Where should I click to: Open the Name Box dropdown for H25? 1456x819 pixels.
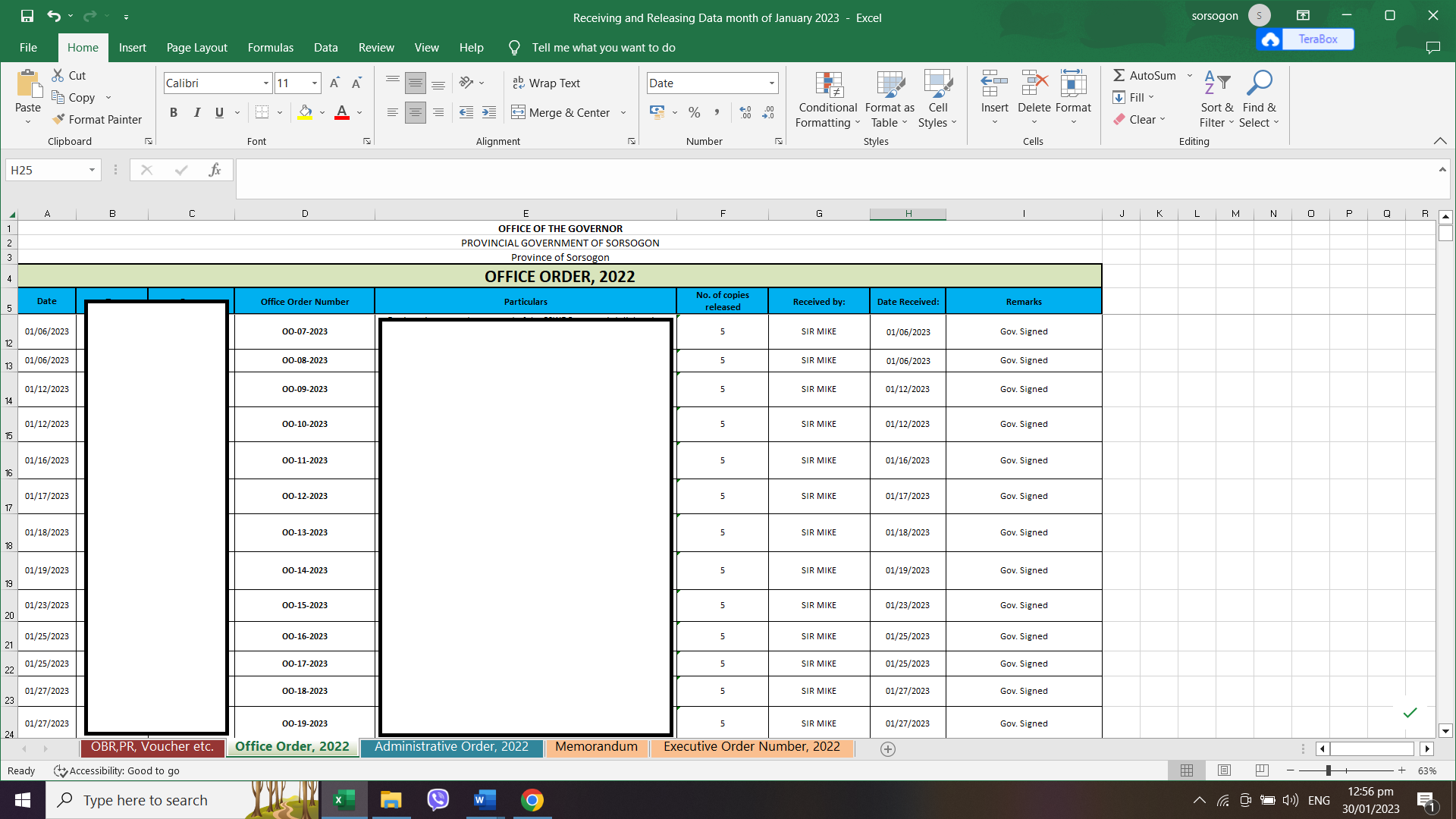[92, 170]
